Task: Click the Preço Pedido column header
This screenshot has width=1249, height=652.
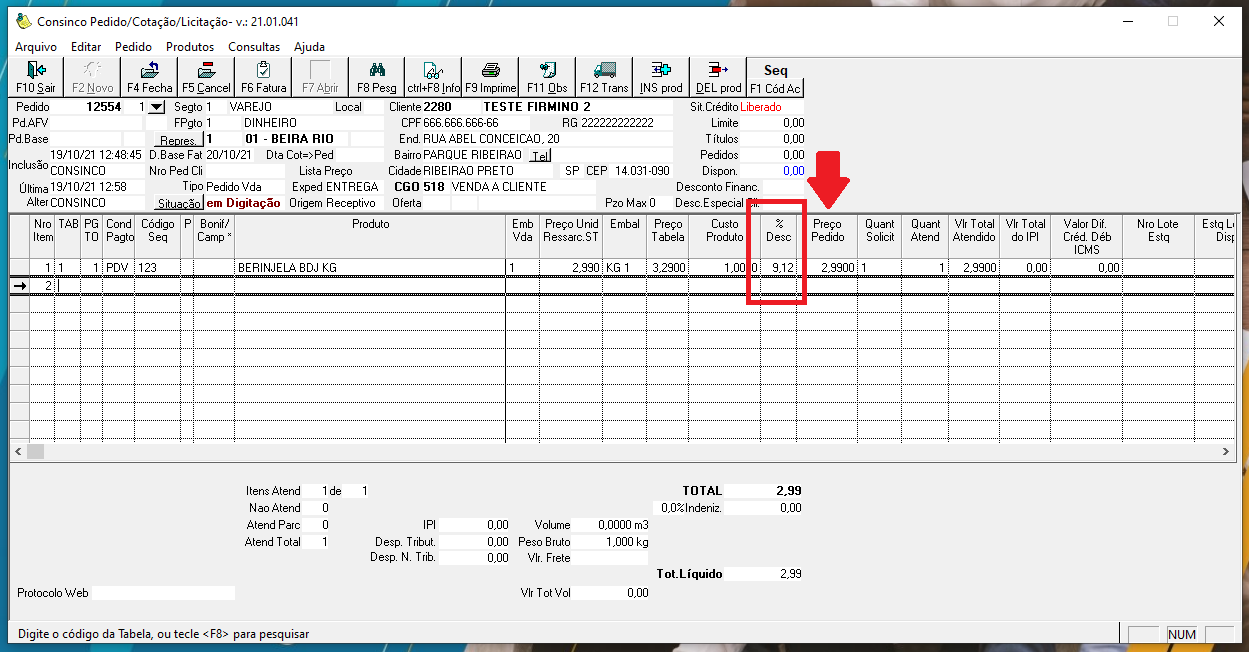Action: click(x=827, y=237)
